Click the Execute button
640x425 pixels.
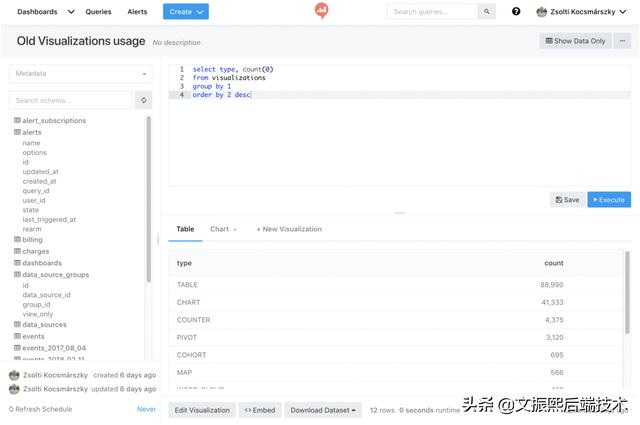tap(609, 200)
